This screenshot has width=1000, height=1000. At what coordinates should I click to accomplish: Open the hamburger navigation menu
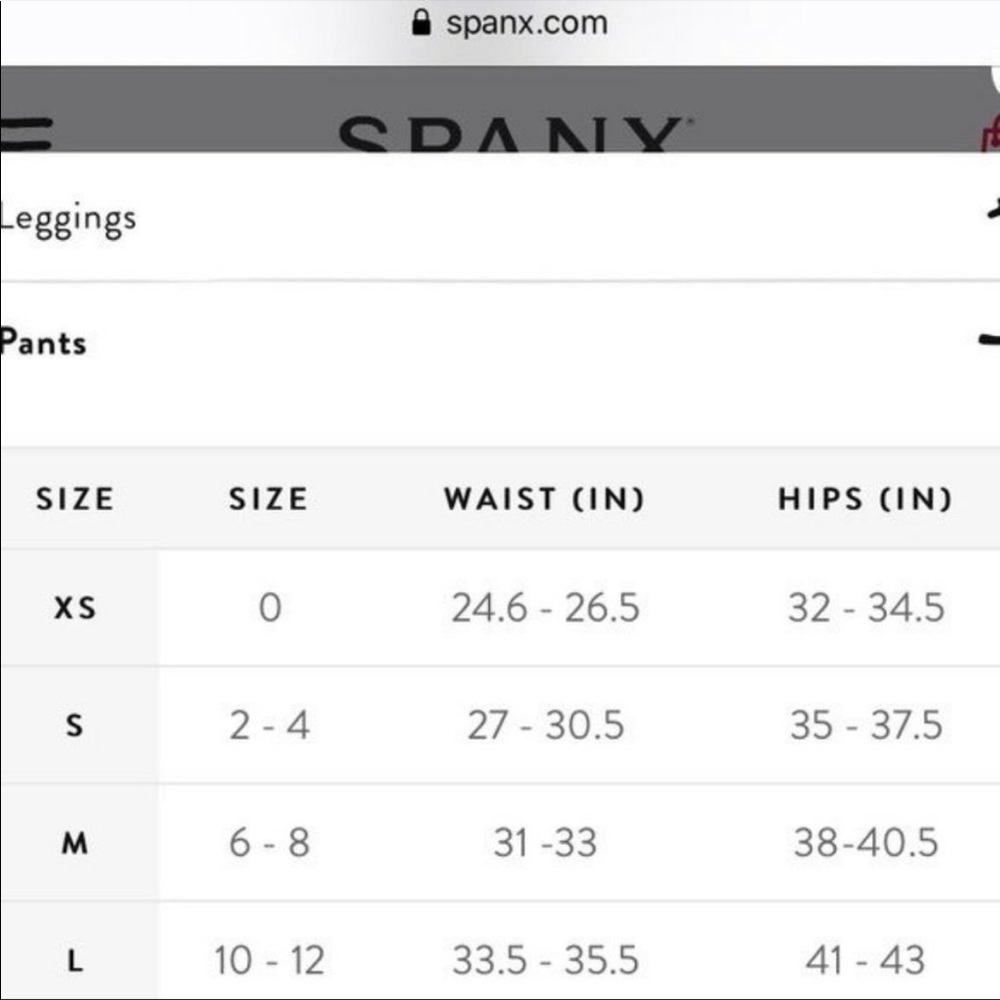tap(25, 130)
